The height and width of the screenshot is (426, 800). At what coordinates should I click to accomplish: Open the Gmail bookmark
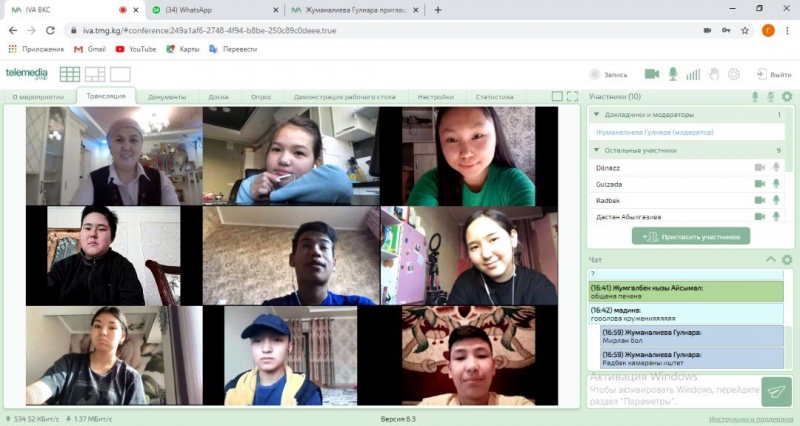[x=90, y=49]
